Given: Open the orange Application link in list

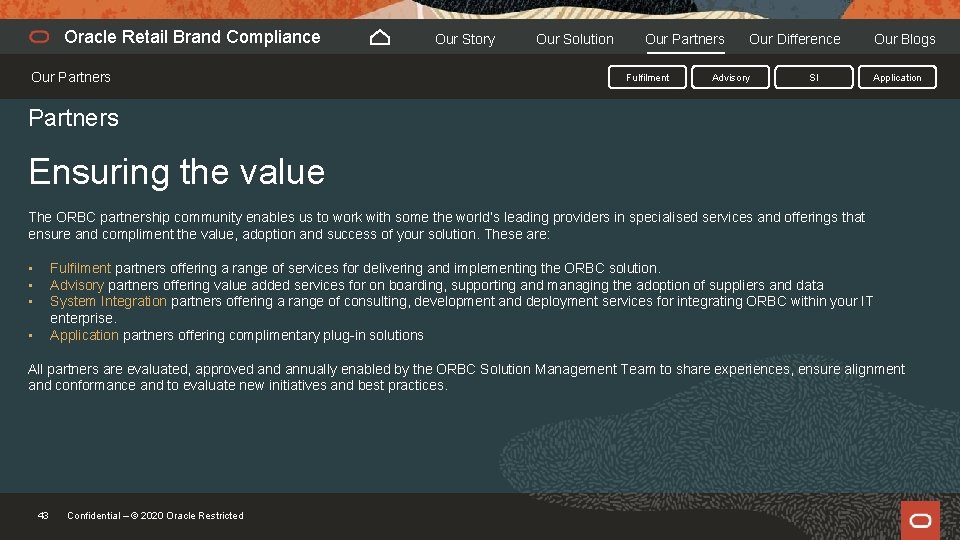Looking at the screenshot, I should coord(84,335).
